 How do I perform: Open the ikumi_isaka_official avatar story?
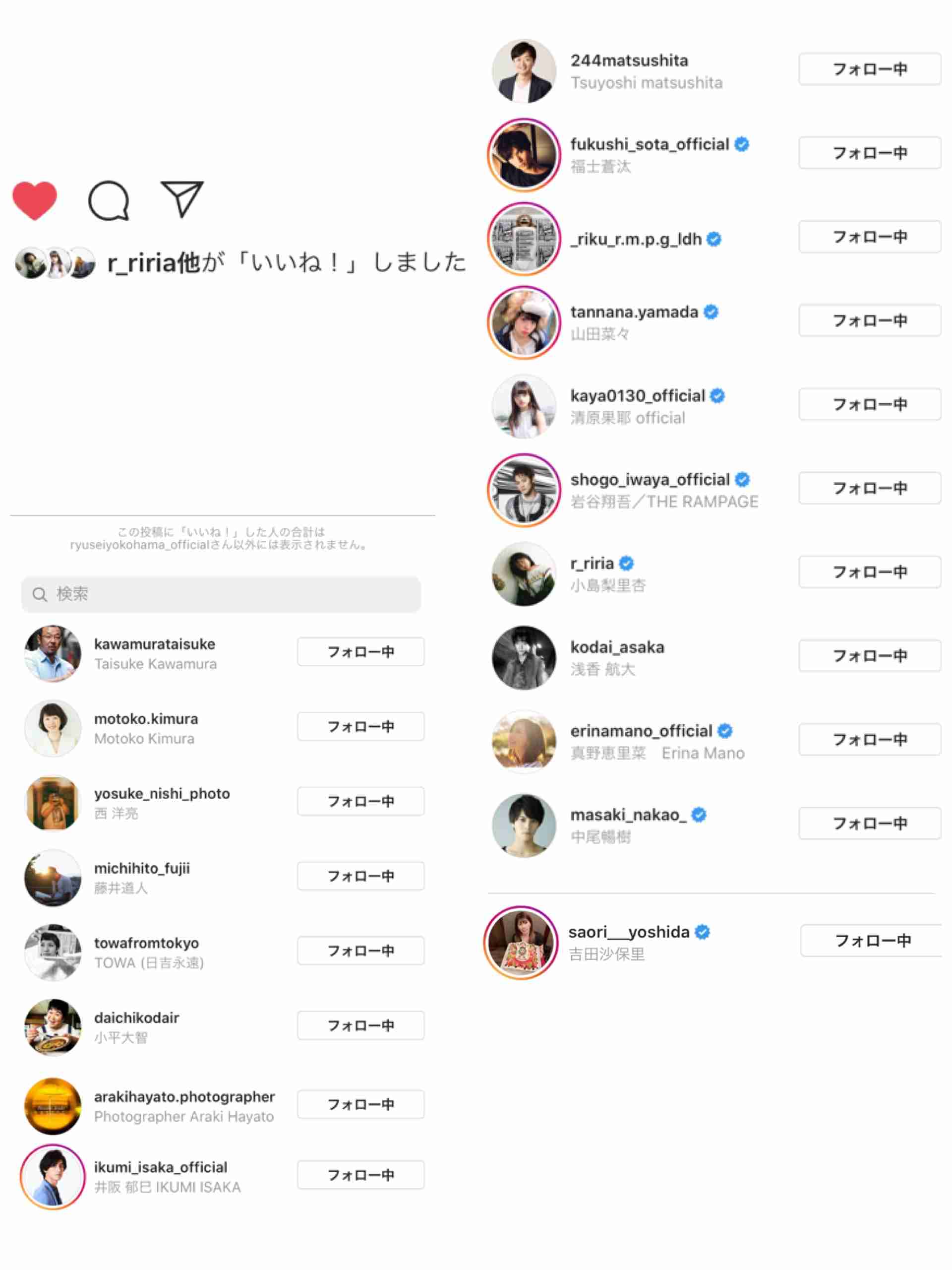(53, 1177)
